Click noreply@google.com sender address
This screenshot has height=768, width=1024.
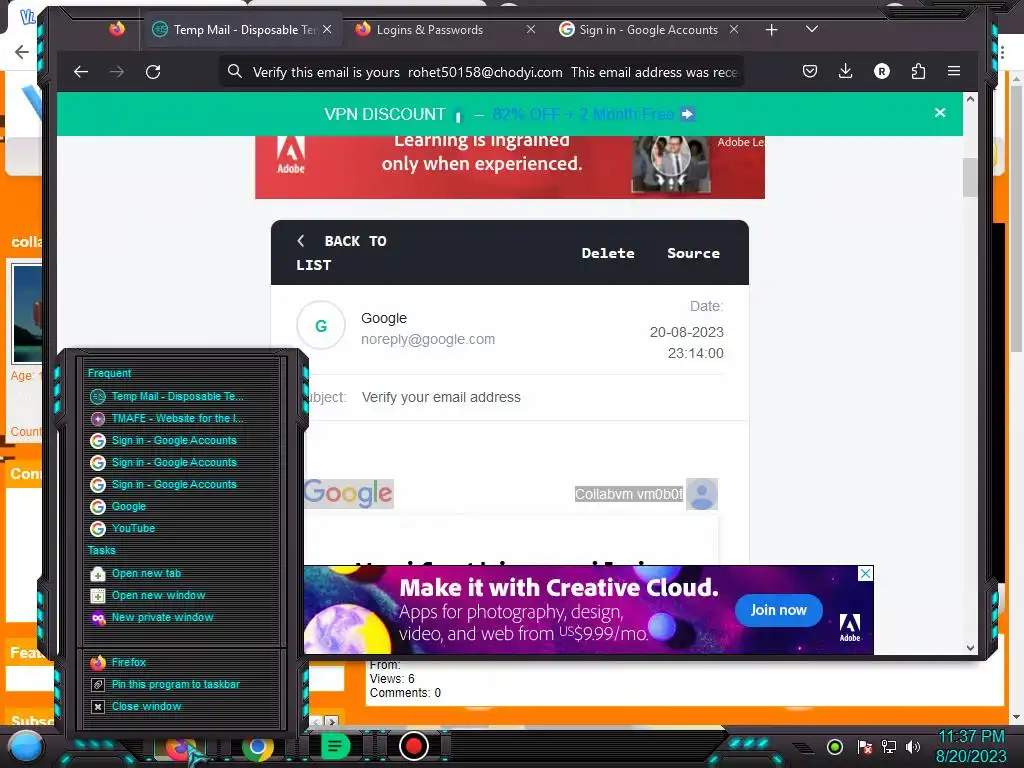click(428, 339)
